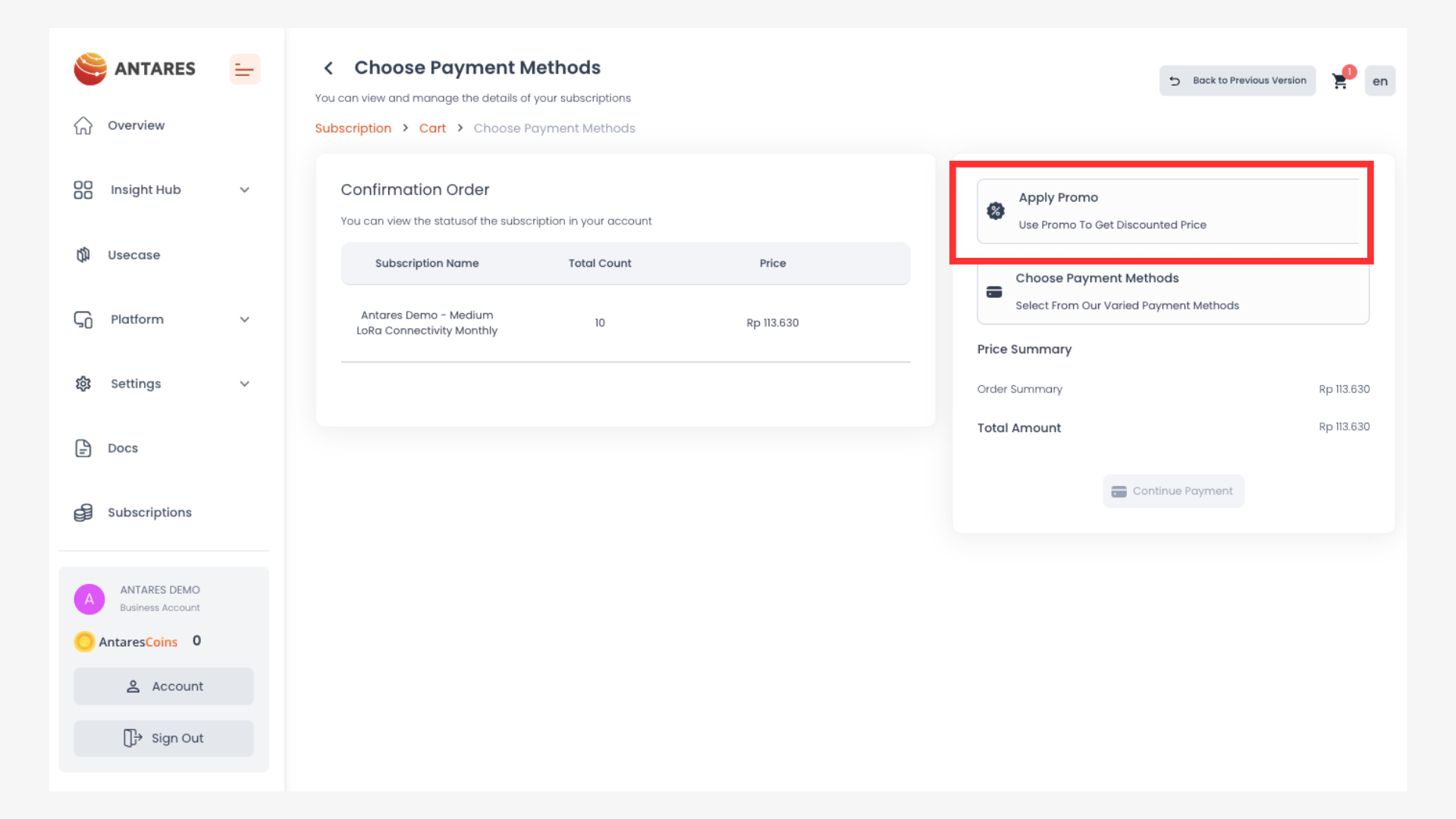Click the Sign Out button
The image size is (1456, 819).
pos(164,738)
